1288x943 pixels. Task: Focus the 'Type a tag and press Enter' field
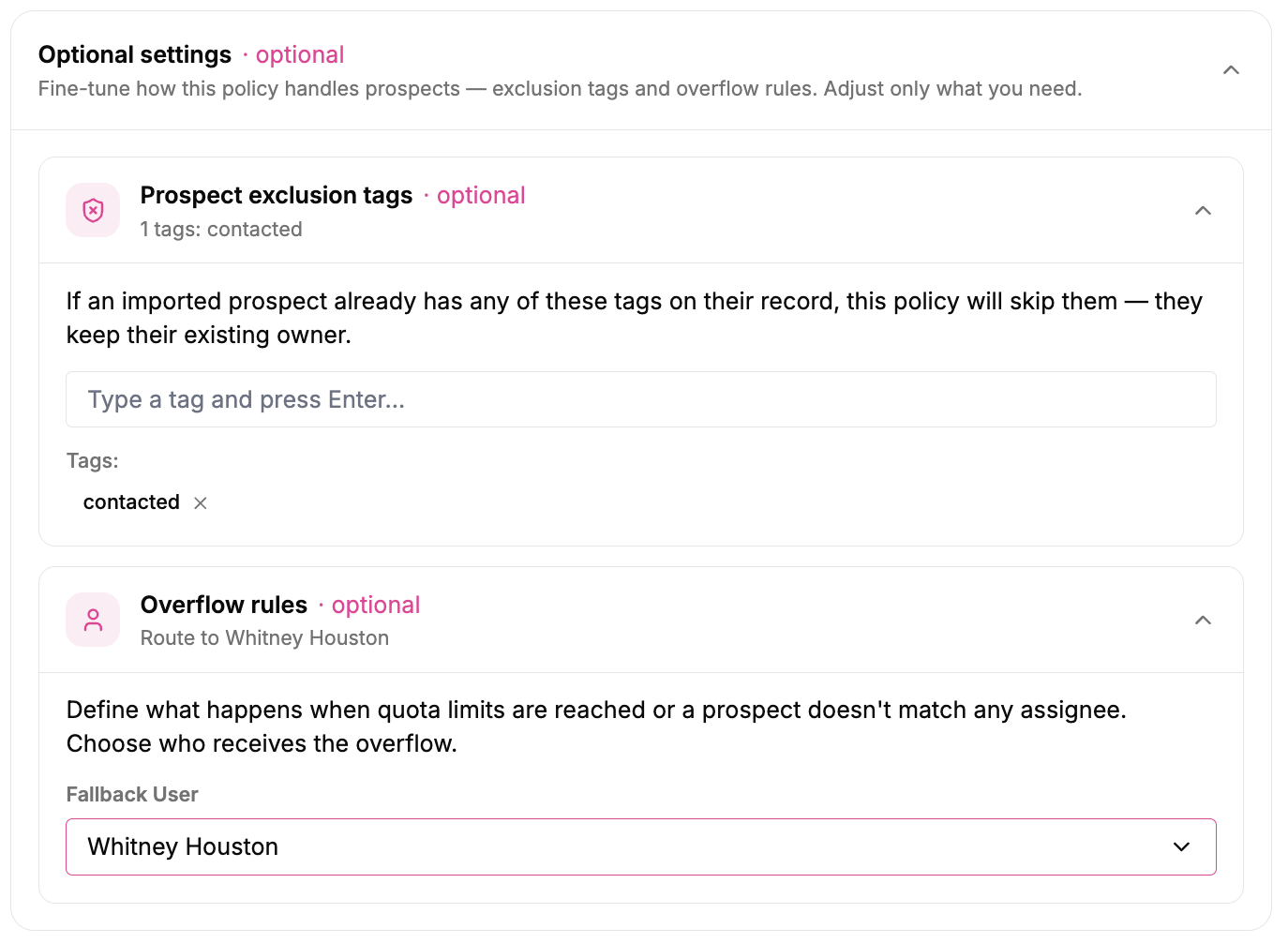coord(641,399)
